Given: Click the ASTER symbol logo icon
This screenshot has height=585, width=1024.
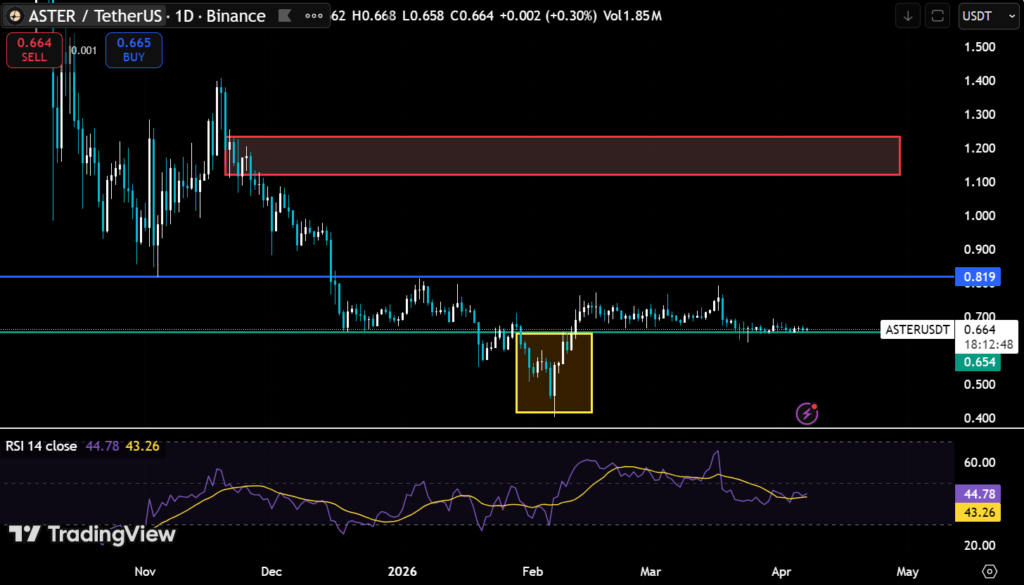Looking at the screenshot, I should (14, 15).
